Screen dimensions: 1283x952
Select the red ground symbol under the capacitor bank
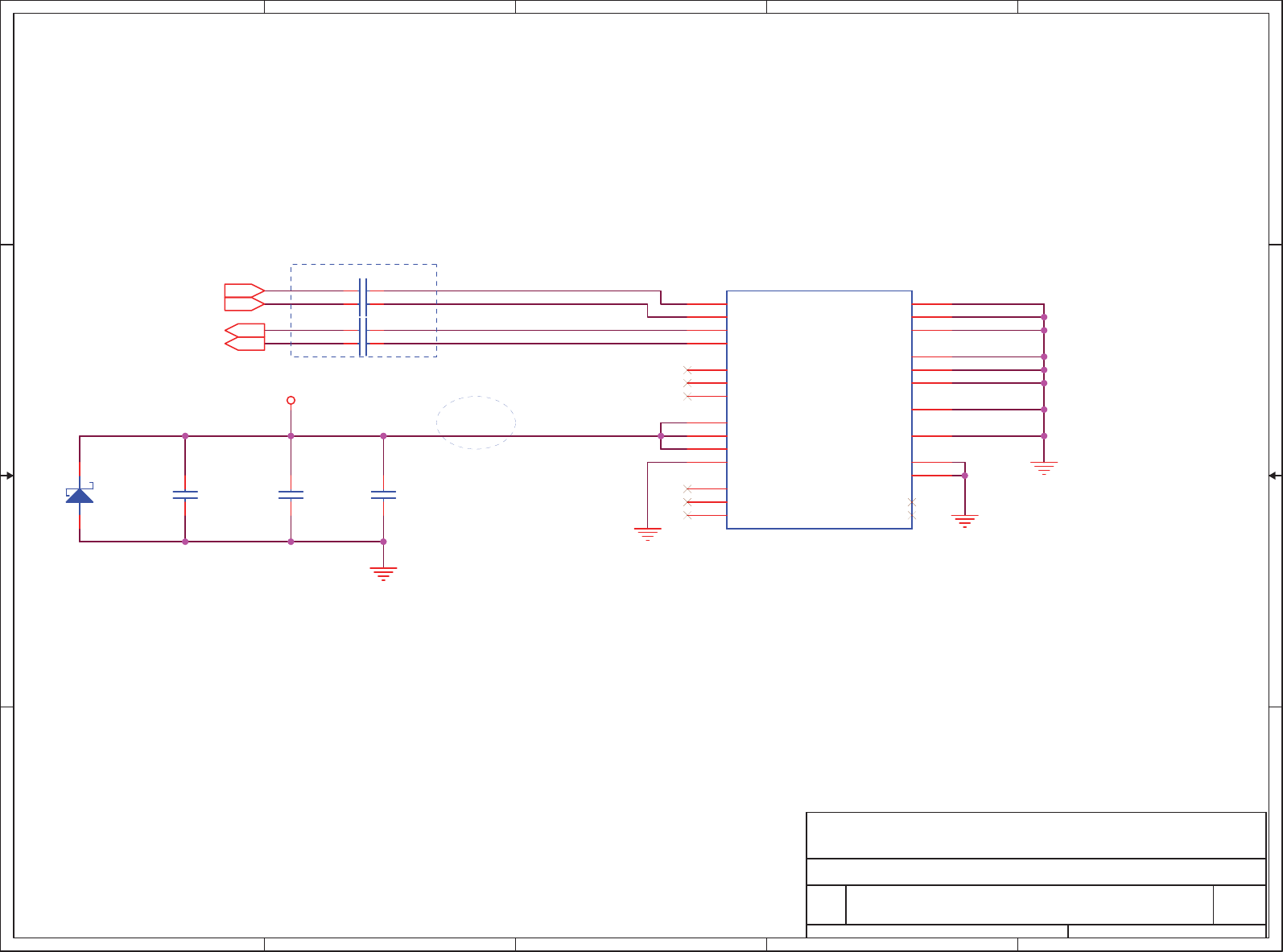pyautogui.click(x=383, y=574)
